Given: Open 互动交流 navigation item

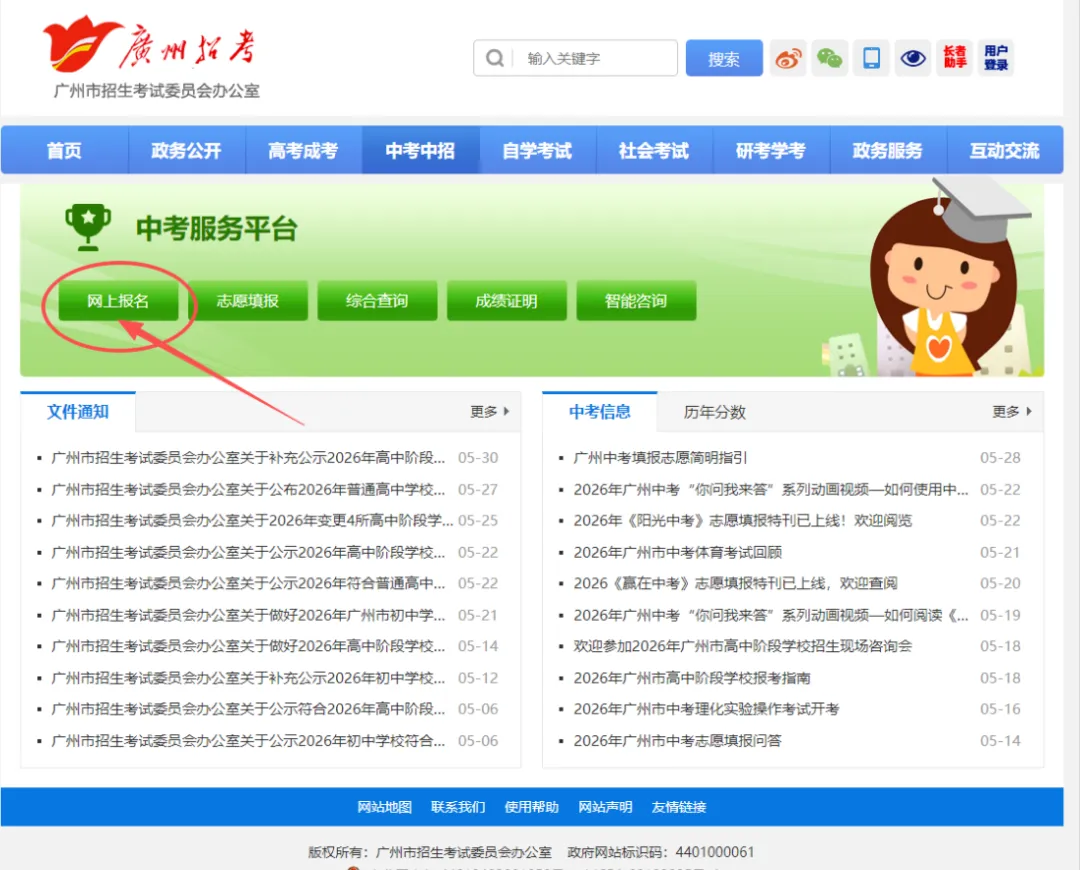Looking at the screenshot, I should click(1004, 150).
